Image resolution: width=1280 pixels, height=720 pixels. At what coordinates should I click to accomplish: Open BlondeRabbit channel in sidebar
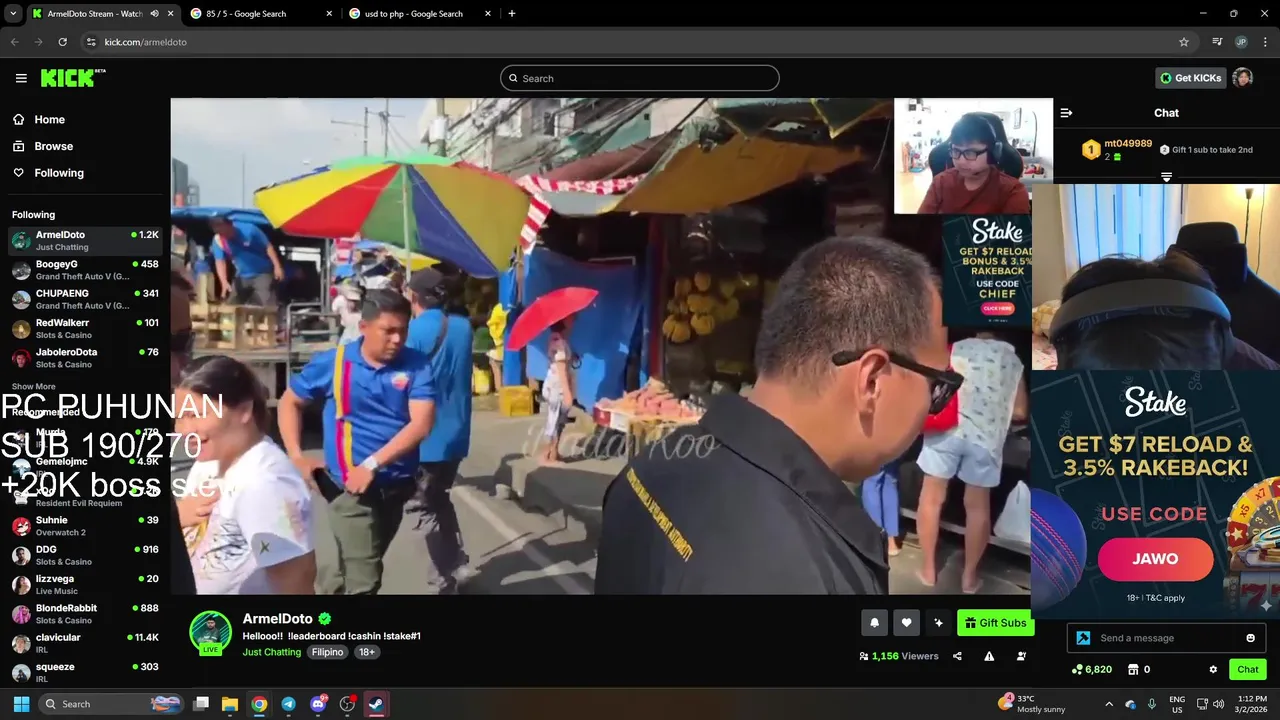[85, 613]
